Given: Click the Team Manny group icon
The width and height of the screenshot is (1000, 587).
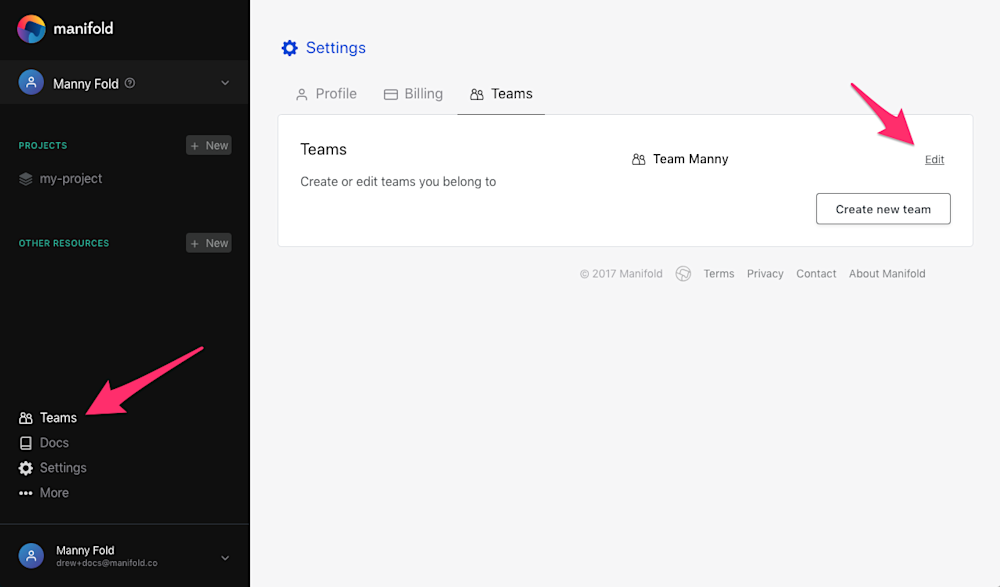Looking at the screenshot, I should [638, 160].
